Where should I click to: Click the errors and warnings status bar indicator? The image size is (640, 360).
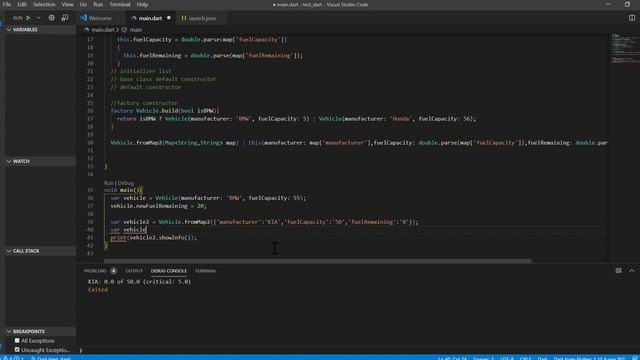click(x=13, y=358)
